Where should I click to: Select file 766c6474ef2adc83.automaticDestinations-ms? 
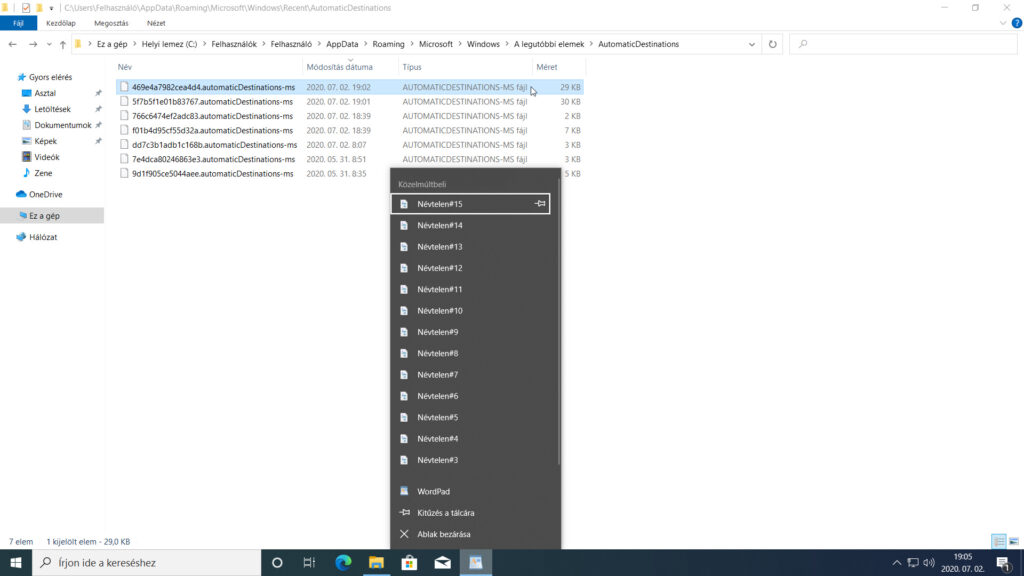pos(212,116)
